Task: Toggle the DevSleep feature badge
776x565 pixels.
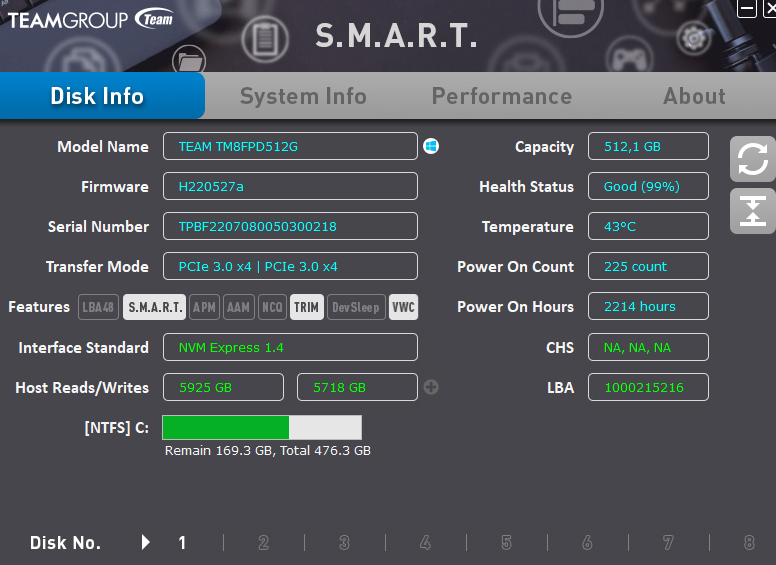Action: (x=356, y=307)
